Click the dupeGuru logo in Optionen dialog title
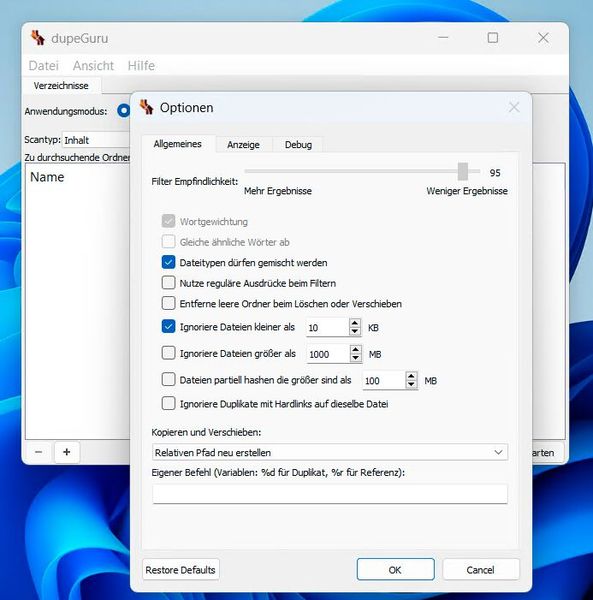The height and width of the screenshot is (600, 593). [146, 107]
